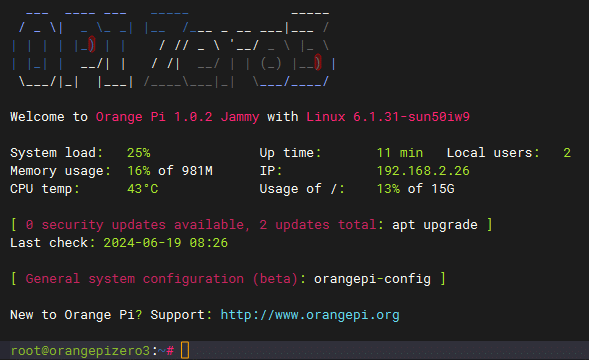Click the 'of 981M' memory total text

pyautogui.click(x=185, y=171)
